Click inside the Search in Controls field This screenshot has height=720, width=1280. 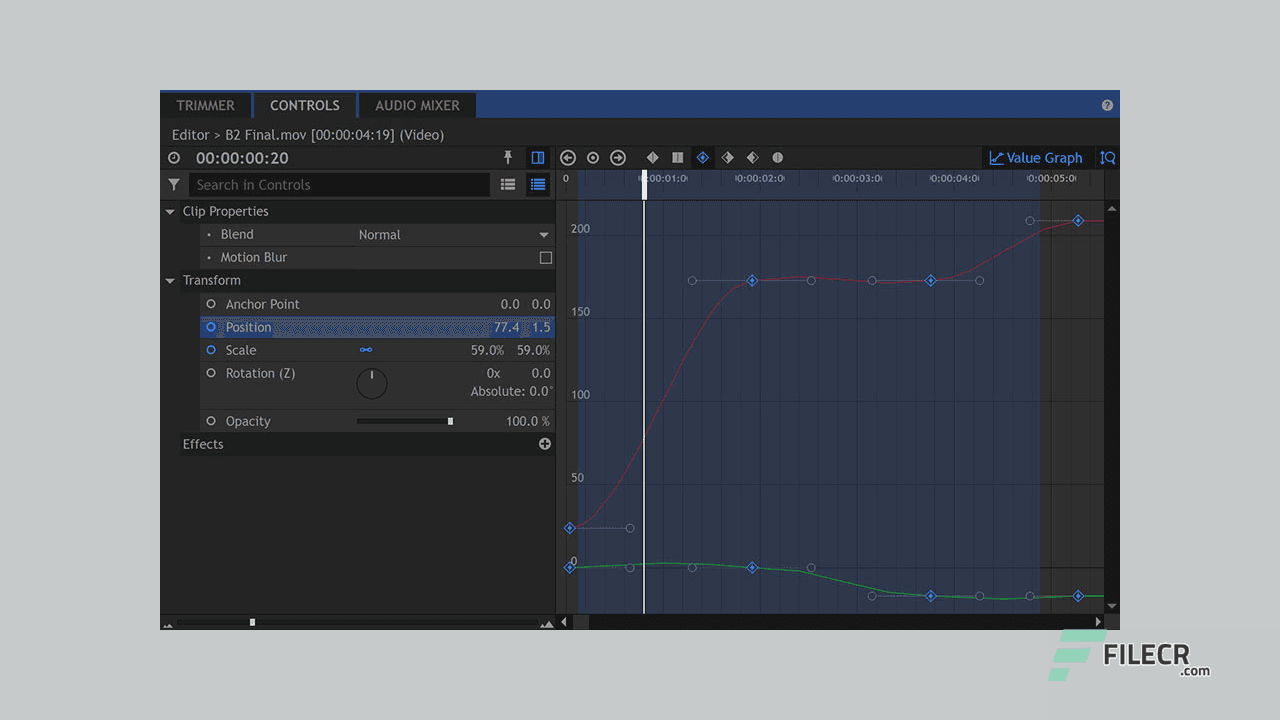tap(340, 184)
